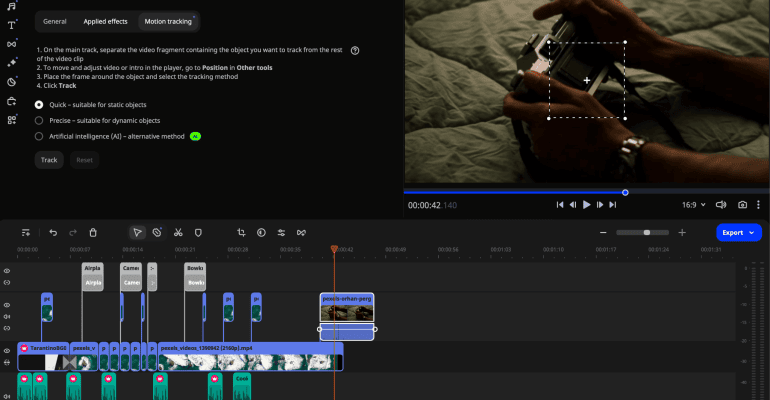Select the Airpla title clip
The height and width of the screenshot is (400, 770).
[x=92, y=277]
